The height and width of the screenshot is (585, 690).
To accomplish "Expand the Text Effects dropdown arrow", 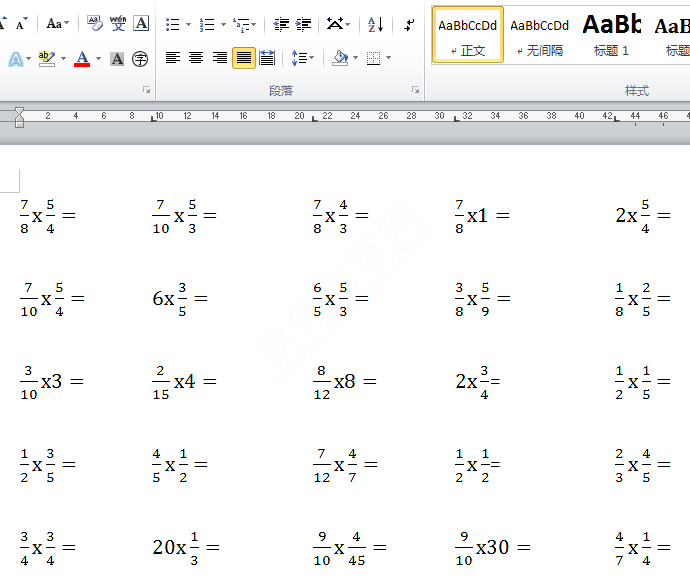I will (x=29, y=59).
